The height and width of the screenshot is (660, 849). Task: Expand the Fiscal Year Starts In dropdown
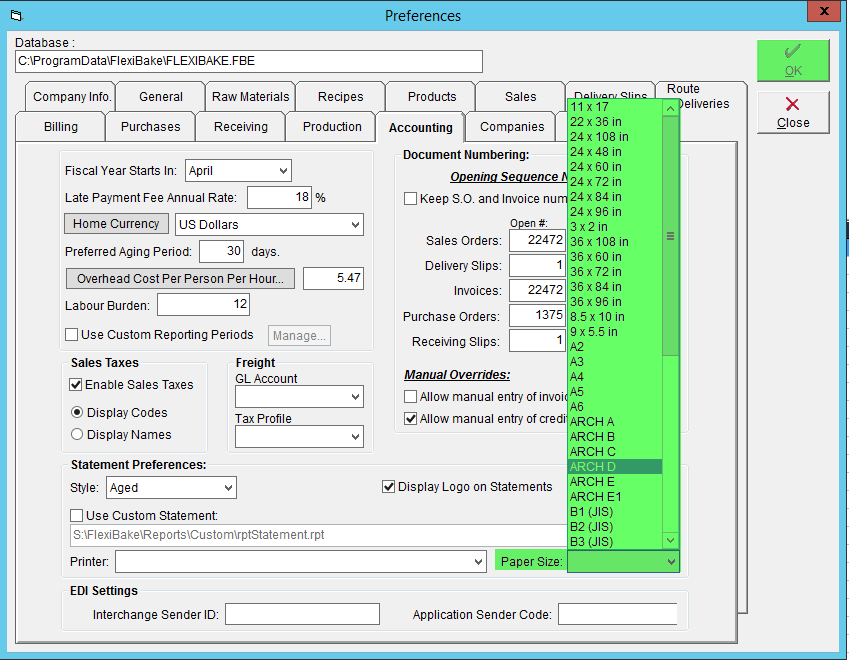(283, 171)
